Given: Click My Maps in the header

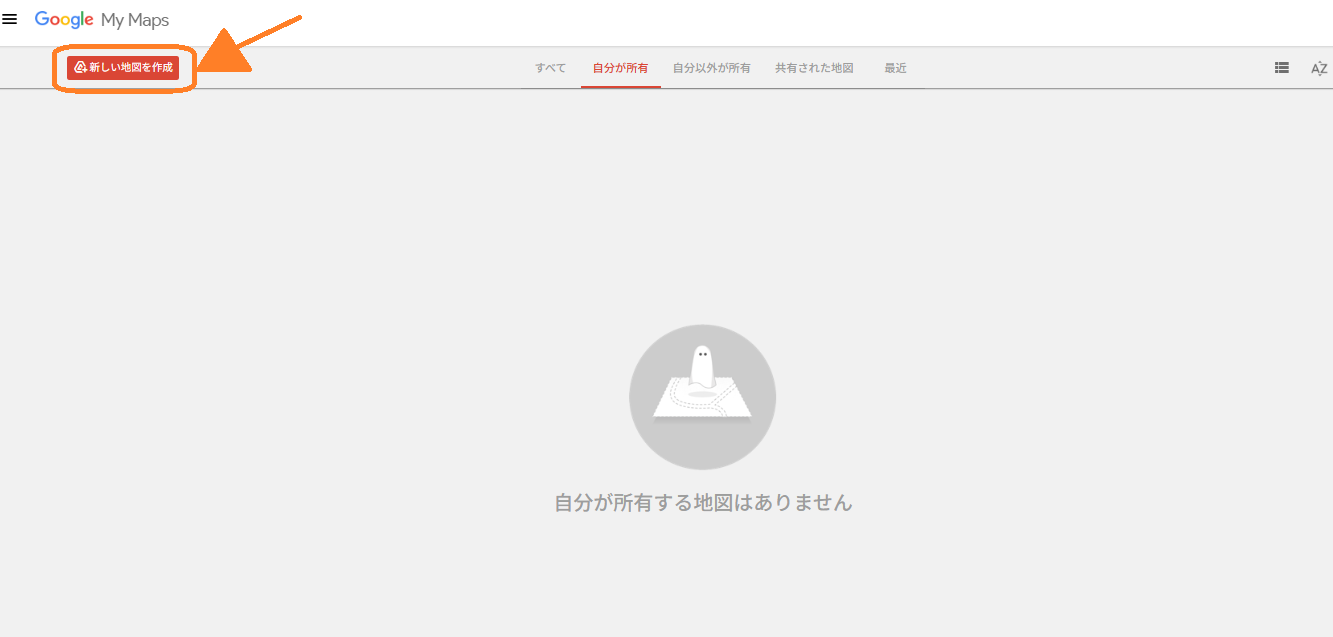Looking at the screenshot, I should click(135, 18).
